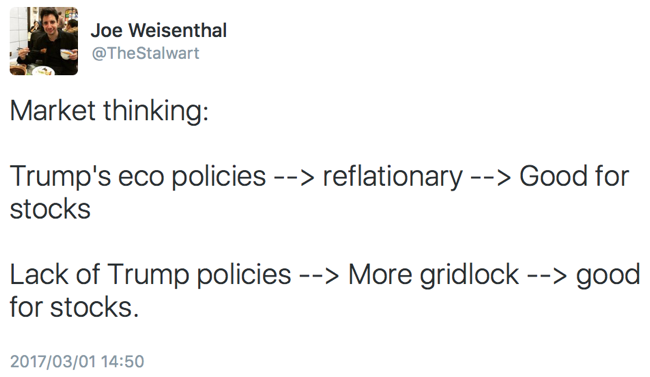Open the @TheStalwart handle link

click(145, 53)
